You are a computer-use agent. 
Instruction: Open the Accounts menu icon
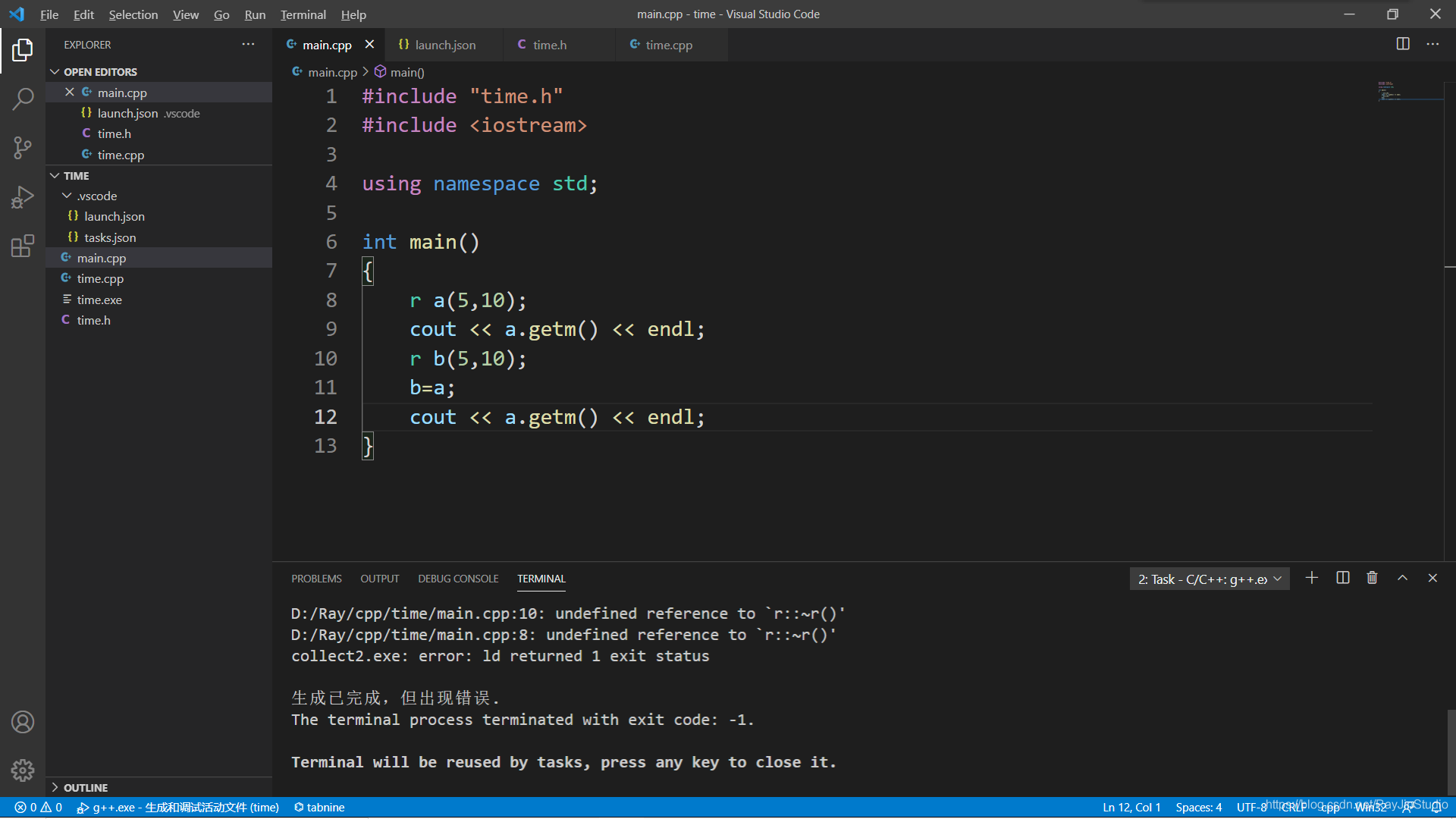(x=23, y=722)
